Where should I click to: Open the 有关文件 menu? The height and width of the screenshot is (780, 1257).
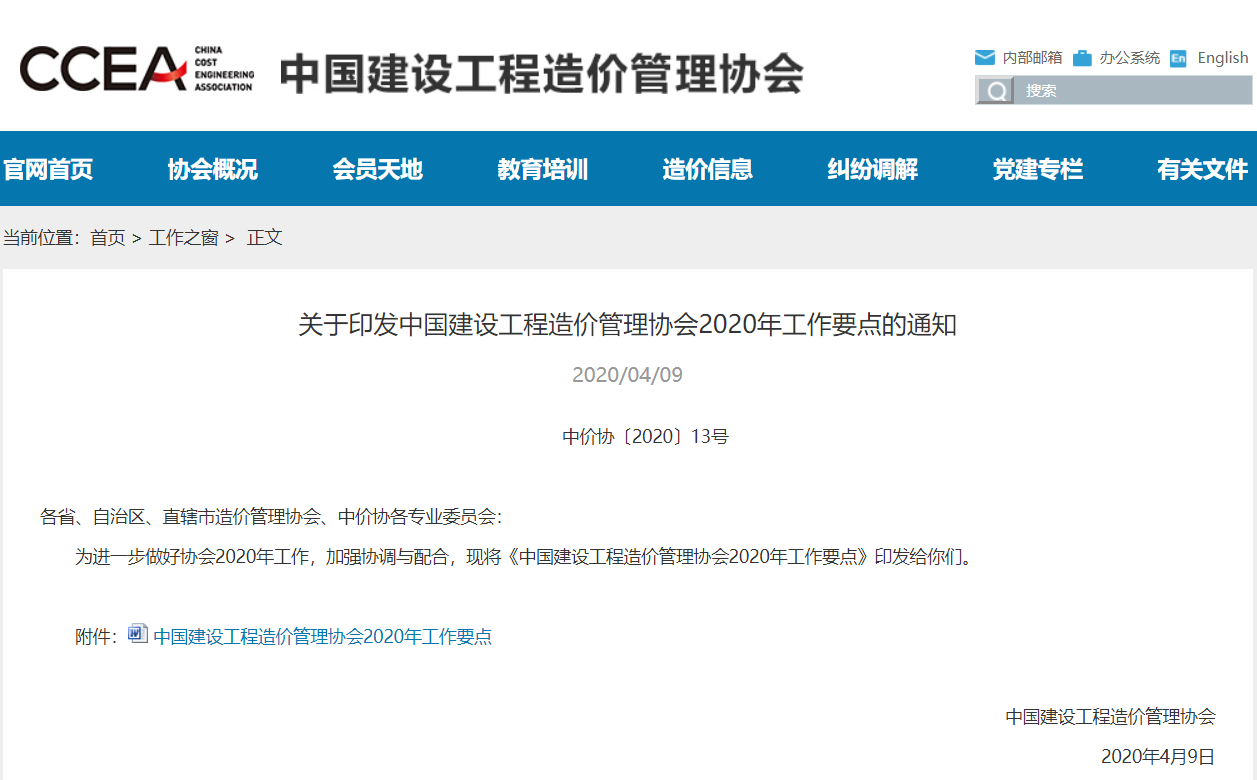pyautogui.click(x=1202, y=169)
